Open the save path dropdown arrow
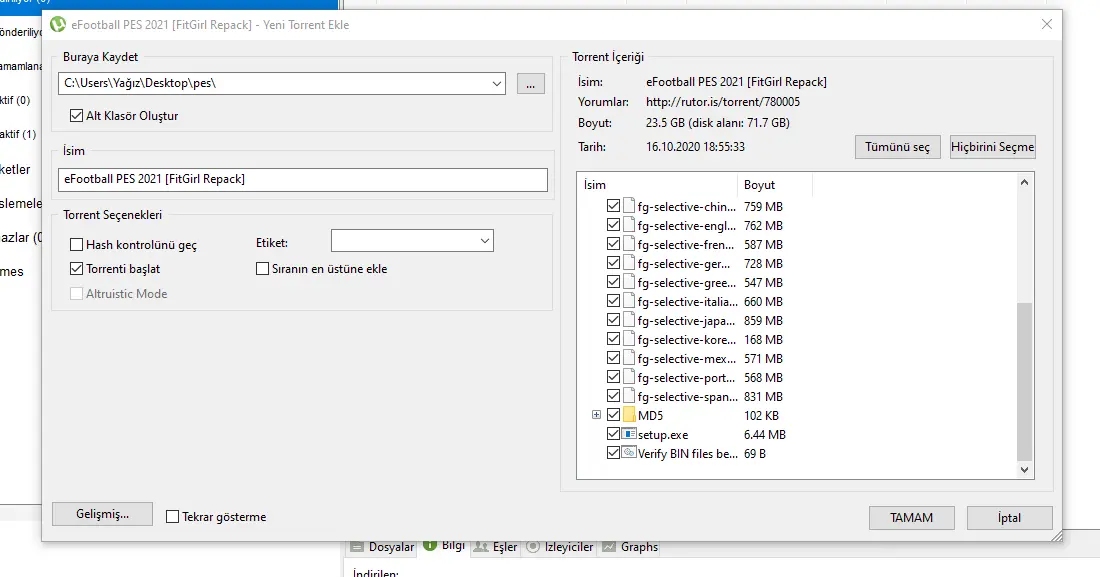This screenshot has height=577, width=1100. (x=497, y=84)
